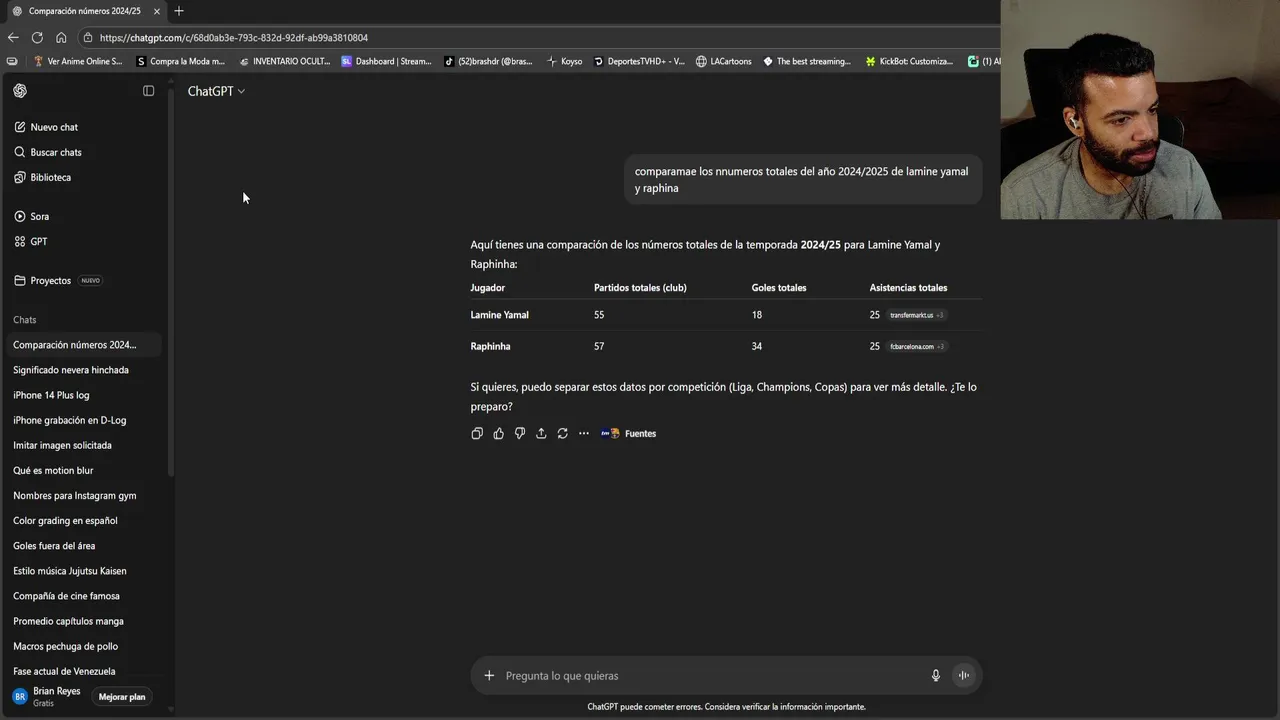The image size is (1280, 720).
Task: Go back with the browser back arrow
Action: pos(13,37)
